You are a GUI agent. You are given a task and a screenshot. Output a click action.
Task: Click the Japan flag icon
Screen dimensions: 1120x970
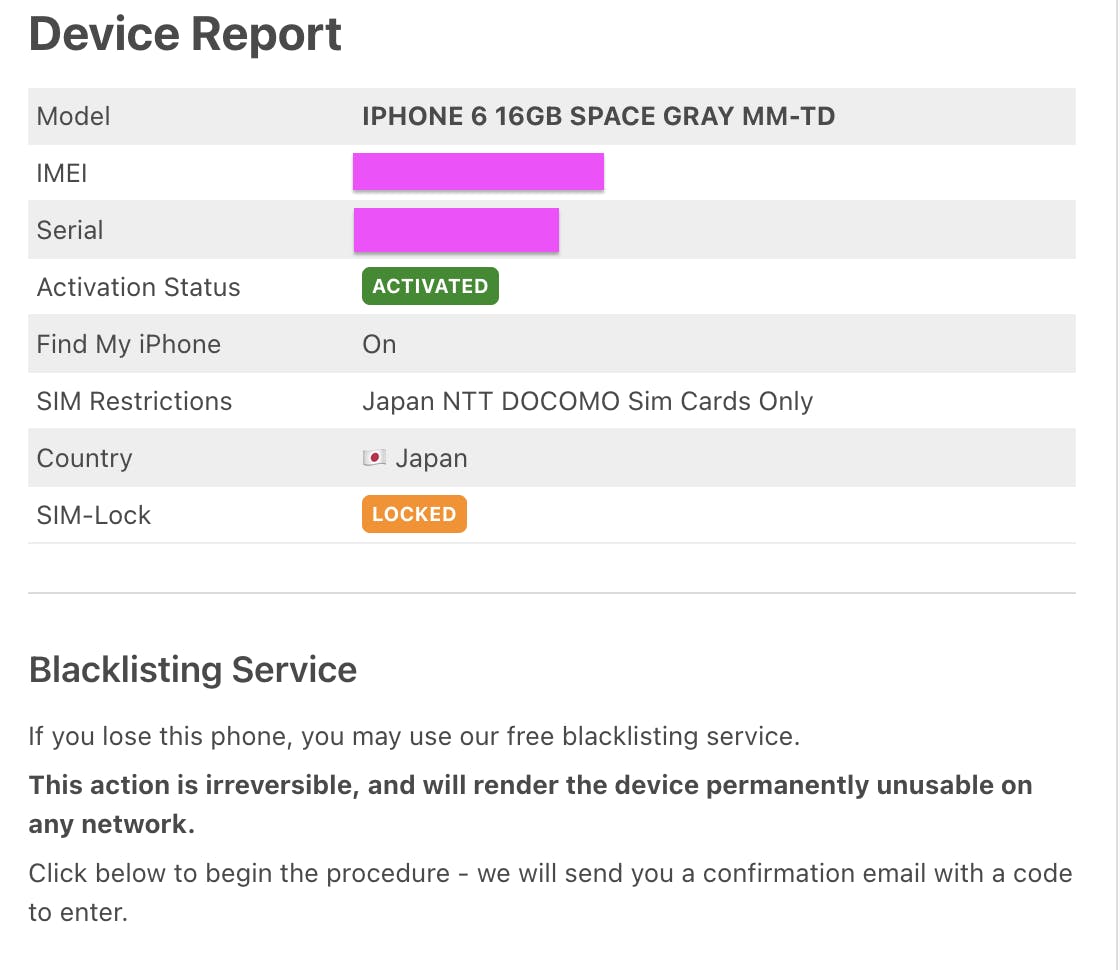pyautogui.click(x=374, y=458)
